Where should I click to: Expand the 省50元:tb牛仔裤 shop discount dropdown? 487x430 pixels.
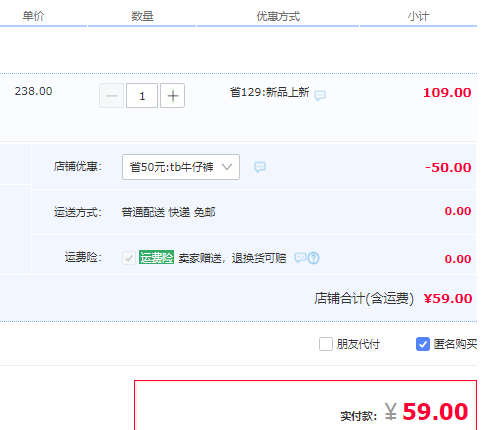(181, 167)
